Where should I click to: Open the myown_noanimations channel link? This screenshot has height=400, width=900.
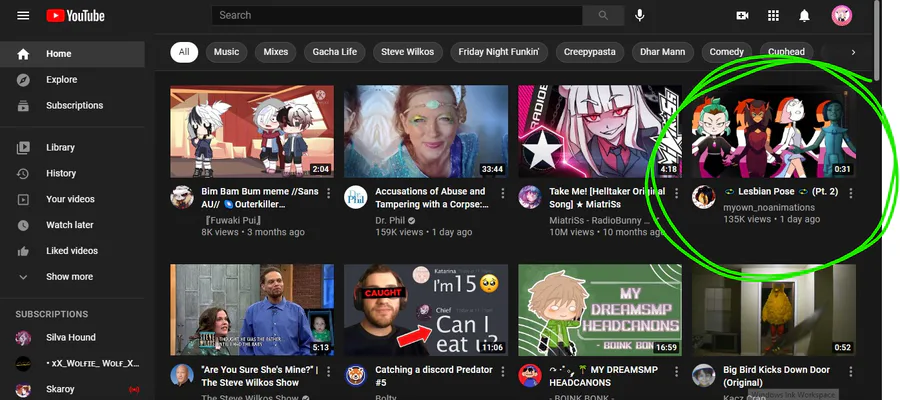[x=769, y=207]
